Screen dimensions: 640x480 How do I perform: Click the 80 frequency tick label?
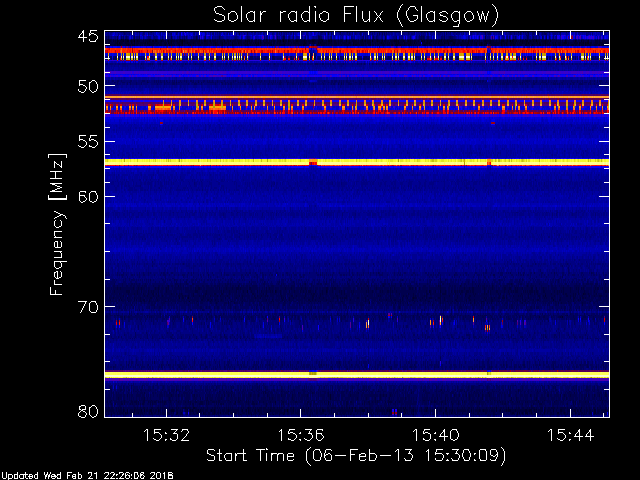[88, 411]
